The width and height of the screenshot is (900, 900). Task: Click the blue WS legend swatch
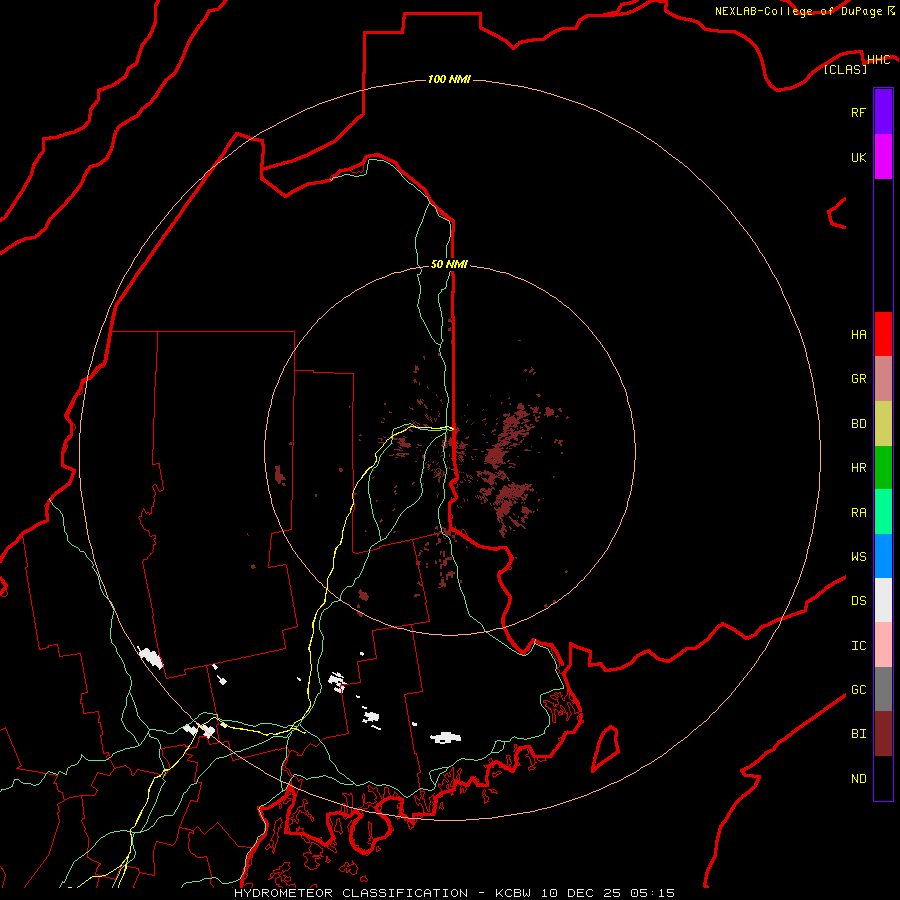coord(883,556)
